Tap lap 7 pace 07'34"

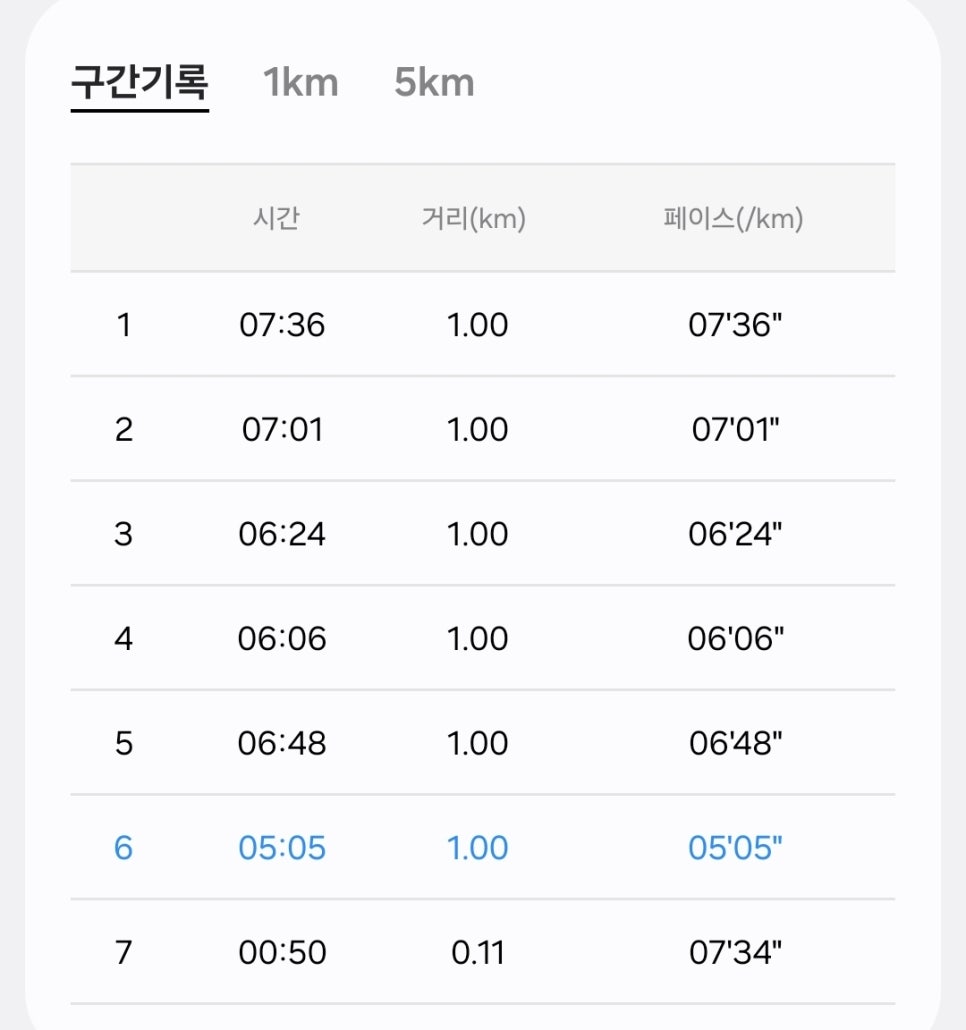click(x=735, y=952)
